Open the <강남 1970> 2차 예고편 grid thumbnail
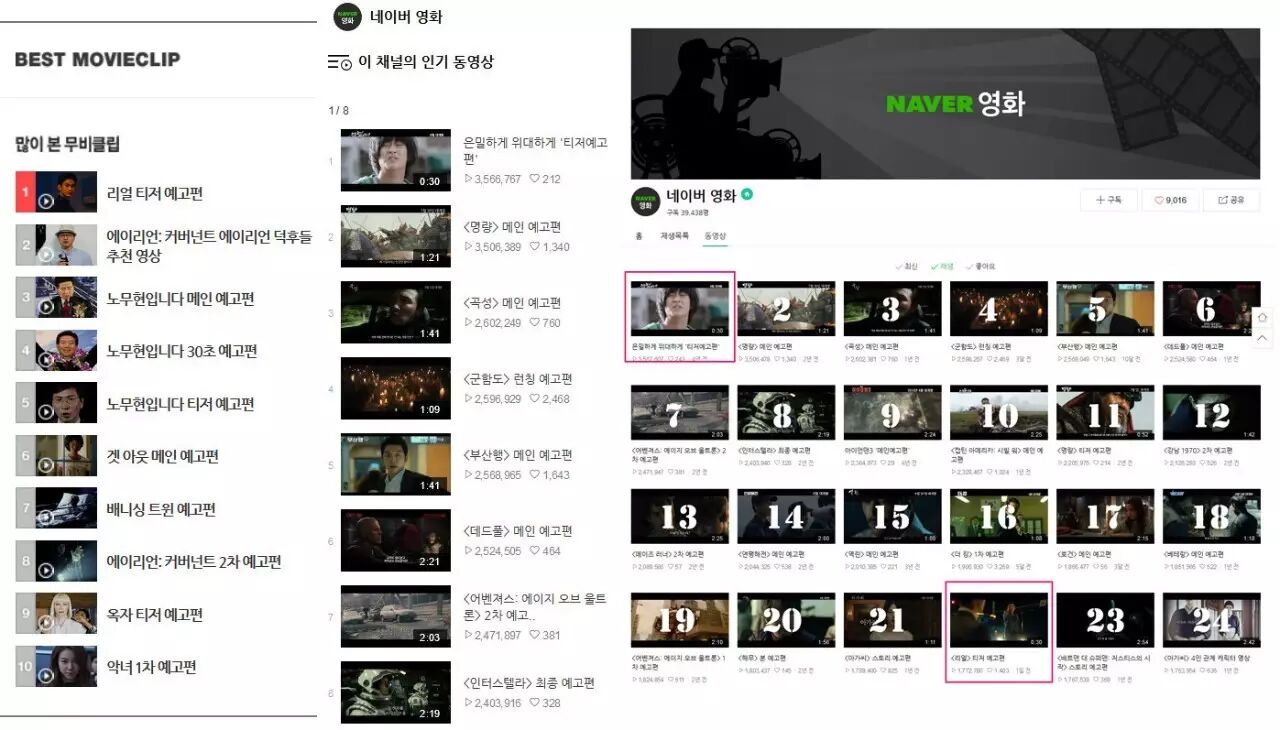The image size is (1280, 730). point(1211,412)
